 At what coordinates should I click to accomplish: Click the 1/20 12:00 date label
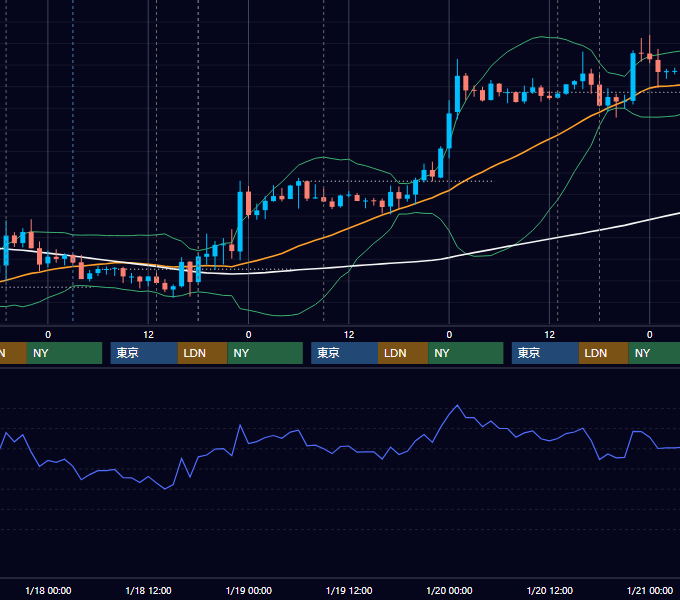549,590
